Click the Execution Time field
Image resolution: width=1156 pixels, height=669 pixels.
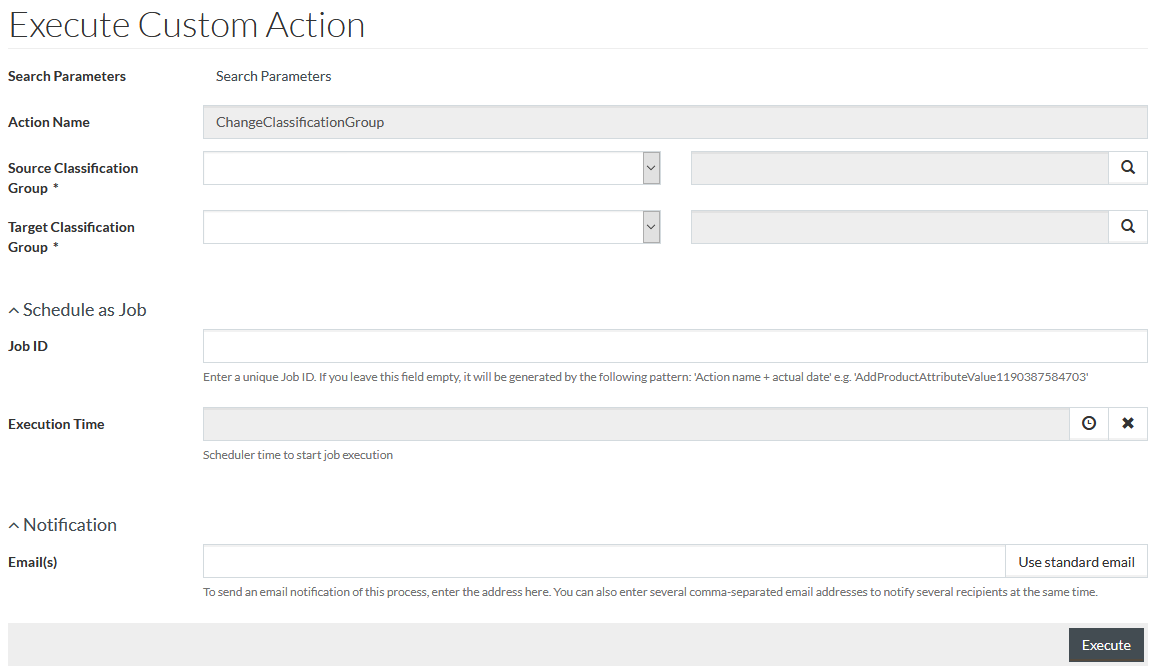click(x=636, y=424)
